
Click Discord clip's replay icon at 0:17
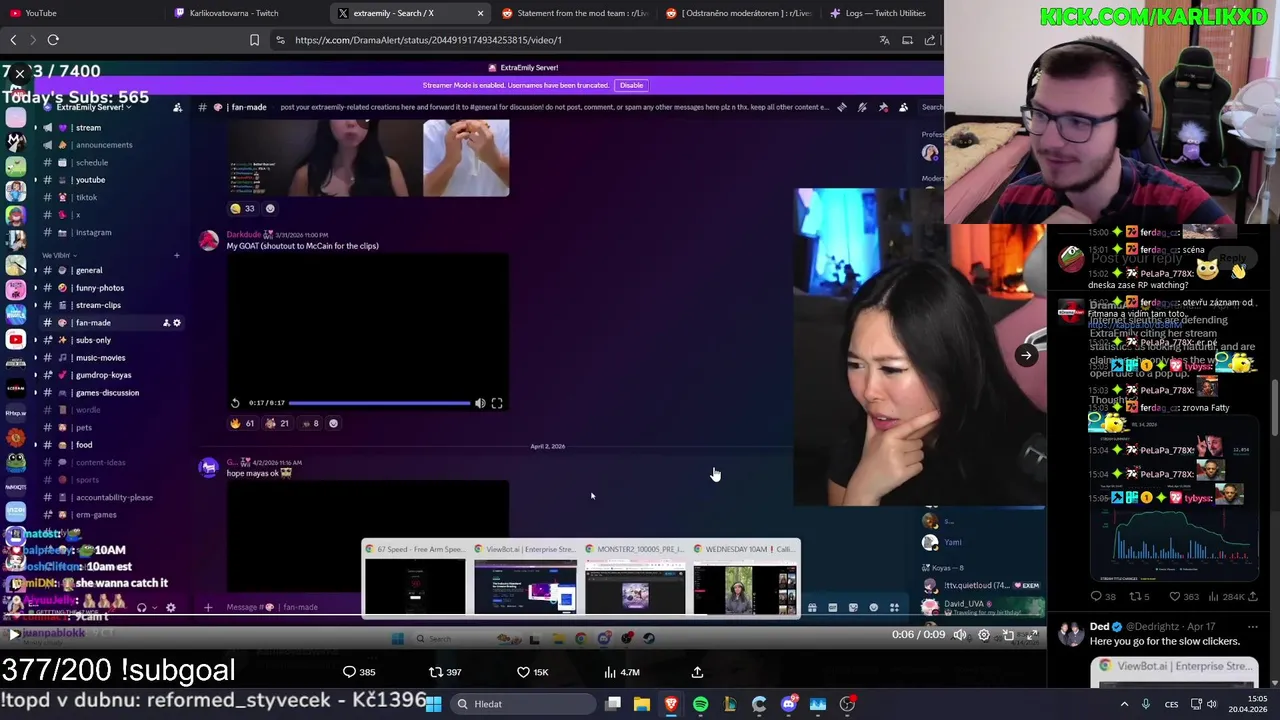click(235, 403)
